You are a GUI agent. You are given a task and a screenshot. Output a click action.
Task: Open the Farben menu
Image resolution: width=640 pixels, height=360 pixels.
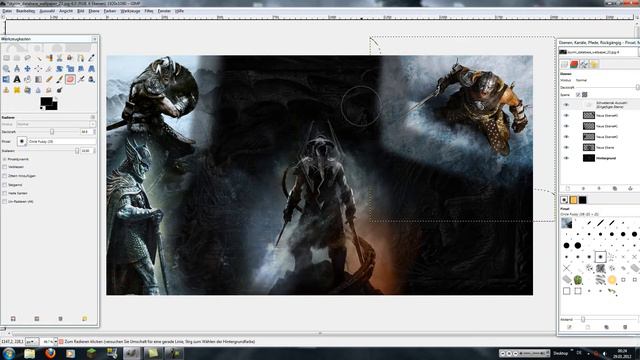tap(110, 11)
